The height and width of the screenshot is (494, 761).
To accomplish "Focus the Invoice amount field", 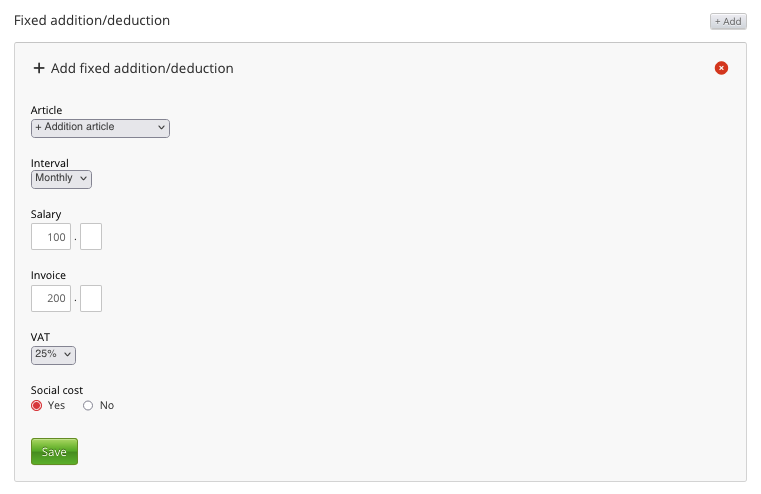I will [51, 298].
